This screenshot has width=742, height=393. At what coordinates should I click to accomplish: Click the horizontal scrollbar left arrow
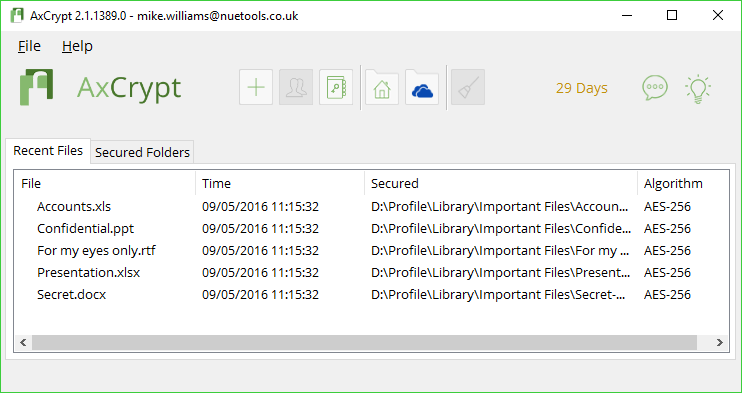click(23, 342)
